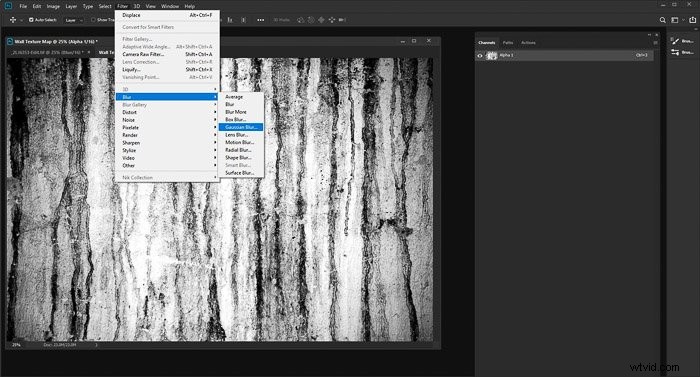Expand the Blur Gallery submenu item

167,105
